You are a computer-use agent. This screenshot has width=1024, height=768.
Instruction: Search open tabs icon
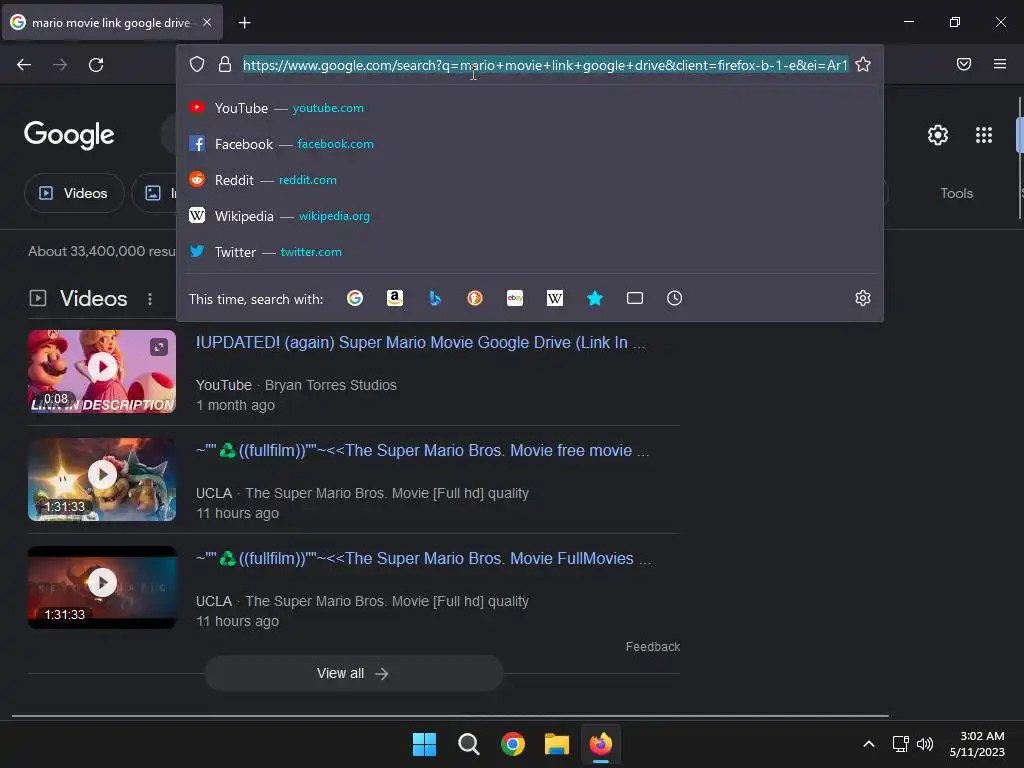(x=635, y=298)
